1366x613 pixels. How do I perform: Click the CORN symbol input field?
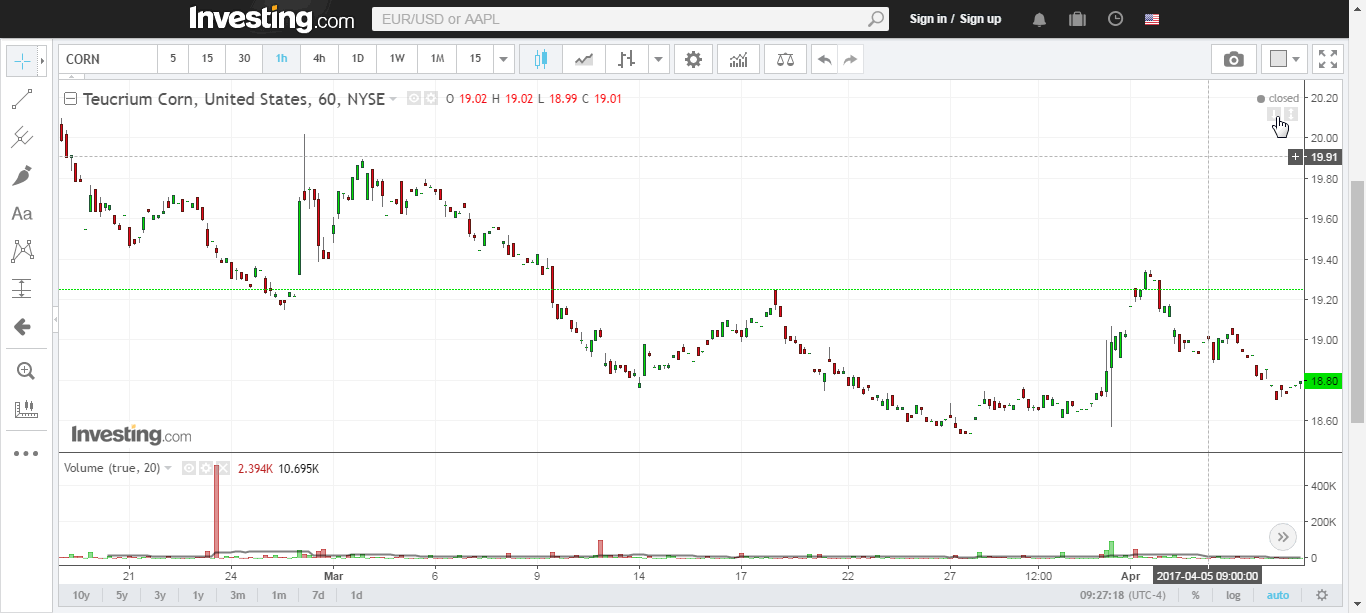[108, 59]
